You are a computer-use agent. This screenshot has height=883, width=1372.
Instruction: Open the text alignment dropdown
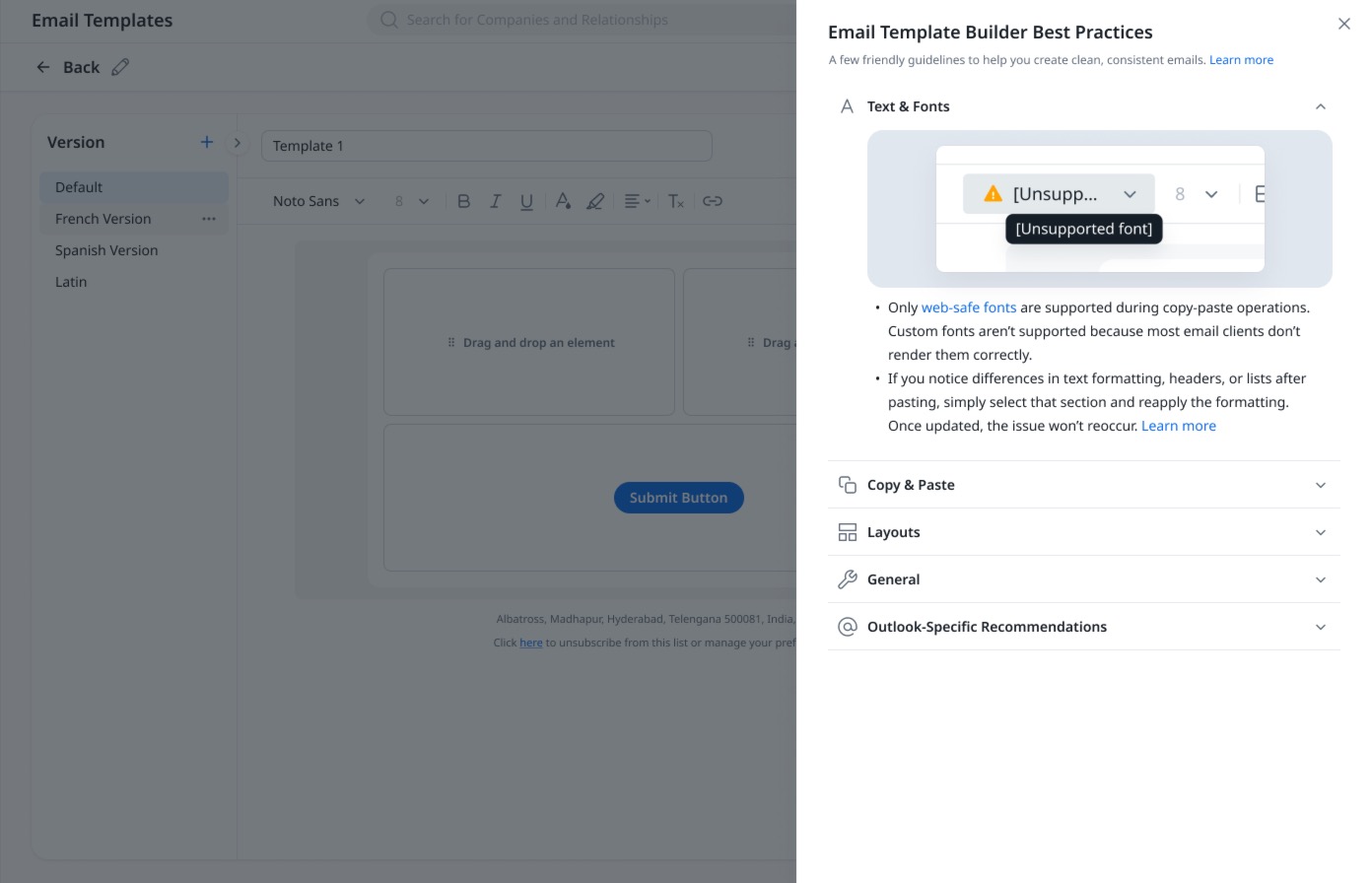pos(636,201)
